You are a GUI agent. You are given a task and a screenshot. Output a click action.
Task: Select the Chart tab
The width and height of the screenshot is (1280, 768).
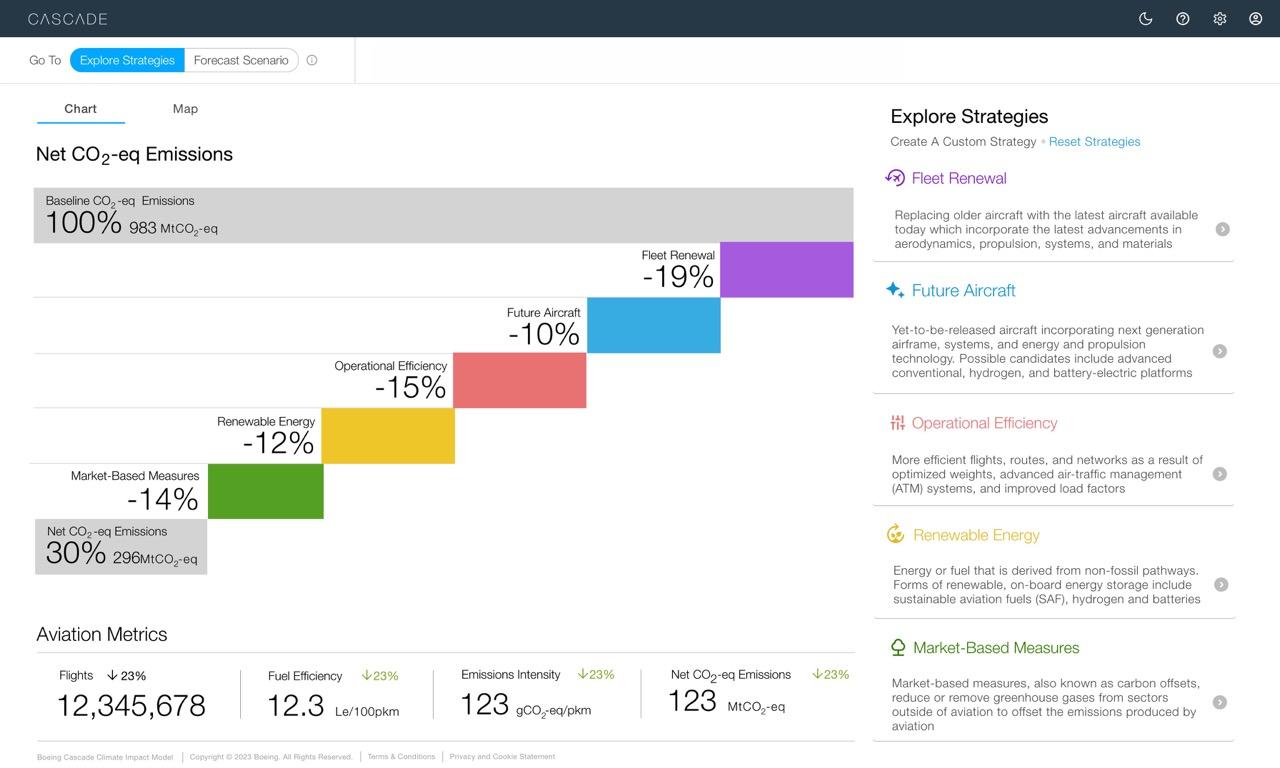[80, 108]
